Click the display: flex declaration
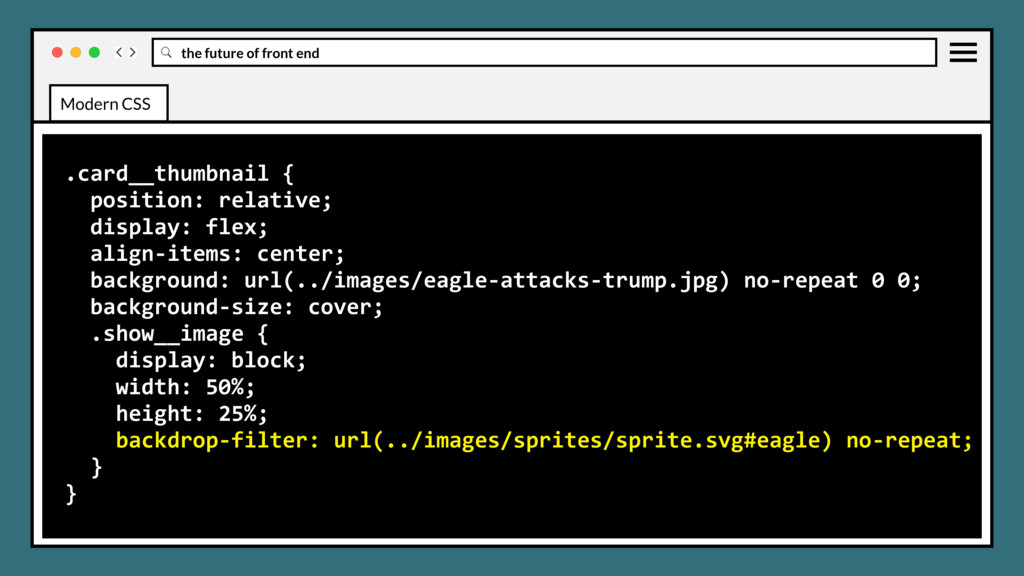The width and height of the screenshot is (1024, 576). coord(179,227)
